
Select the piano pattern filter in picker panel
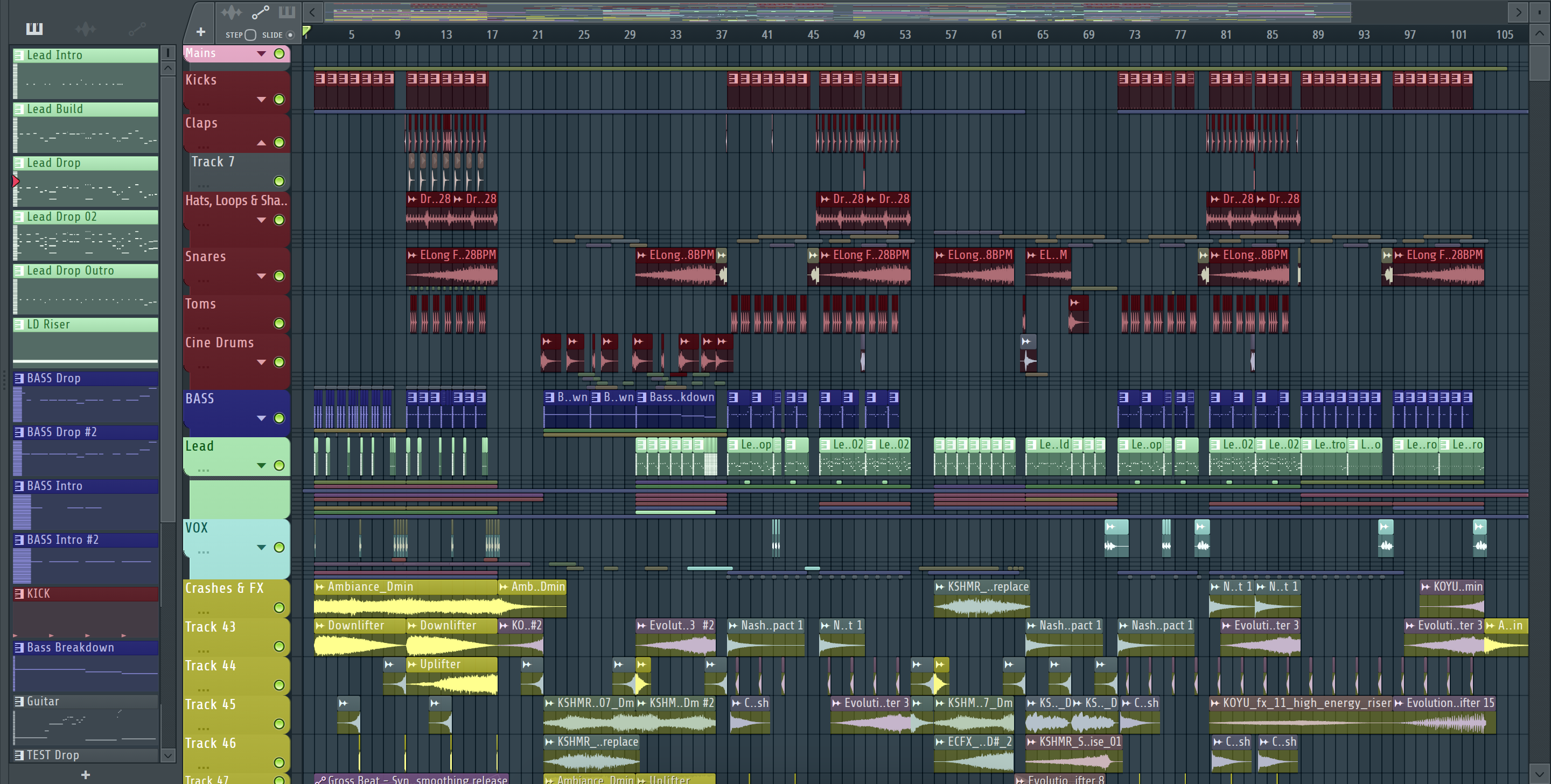tap(34, 29)
